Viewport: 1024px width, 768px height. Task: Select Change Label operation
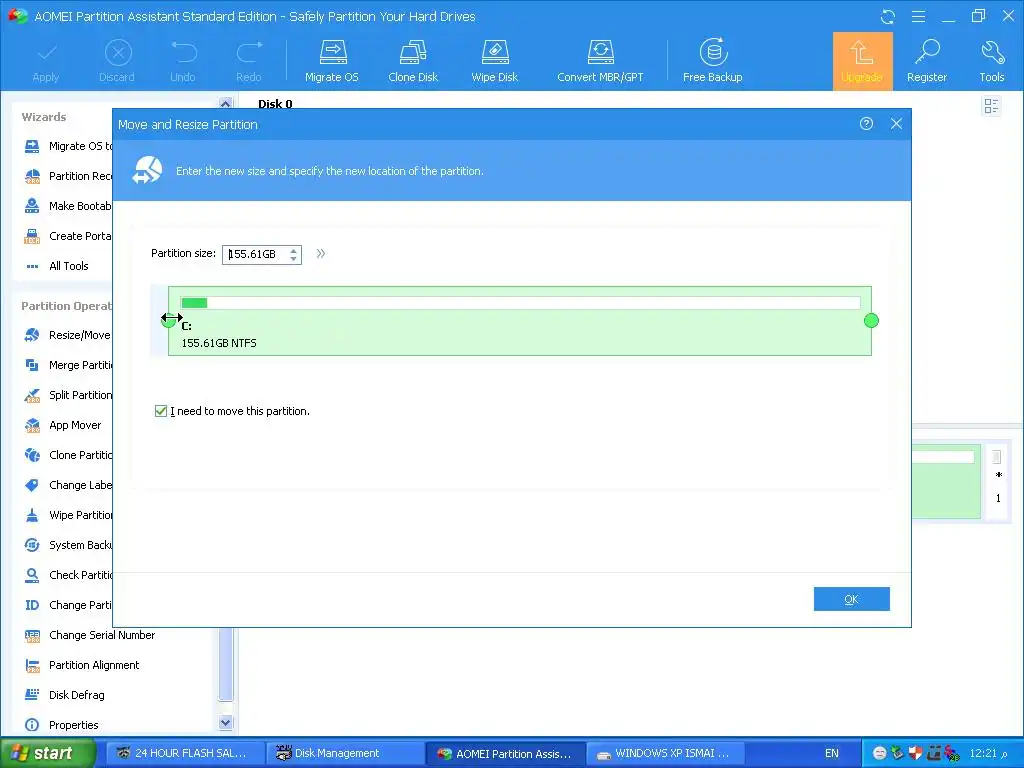tap(68, 486)
